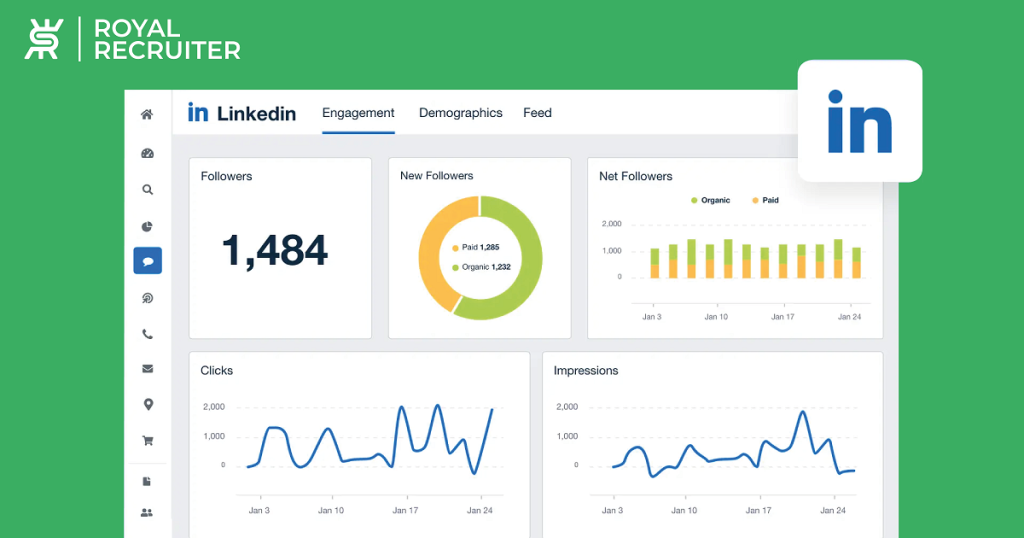Screen dimensions: 1024x538
Task: Select the document file sidebar icon
Action: click(x=147, y=482)
